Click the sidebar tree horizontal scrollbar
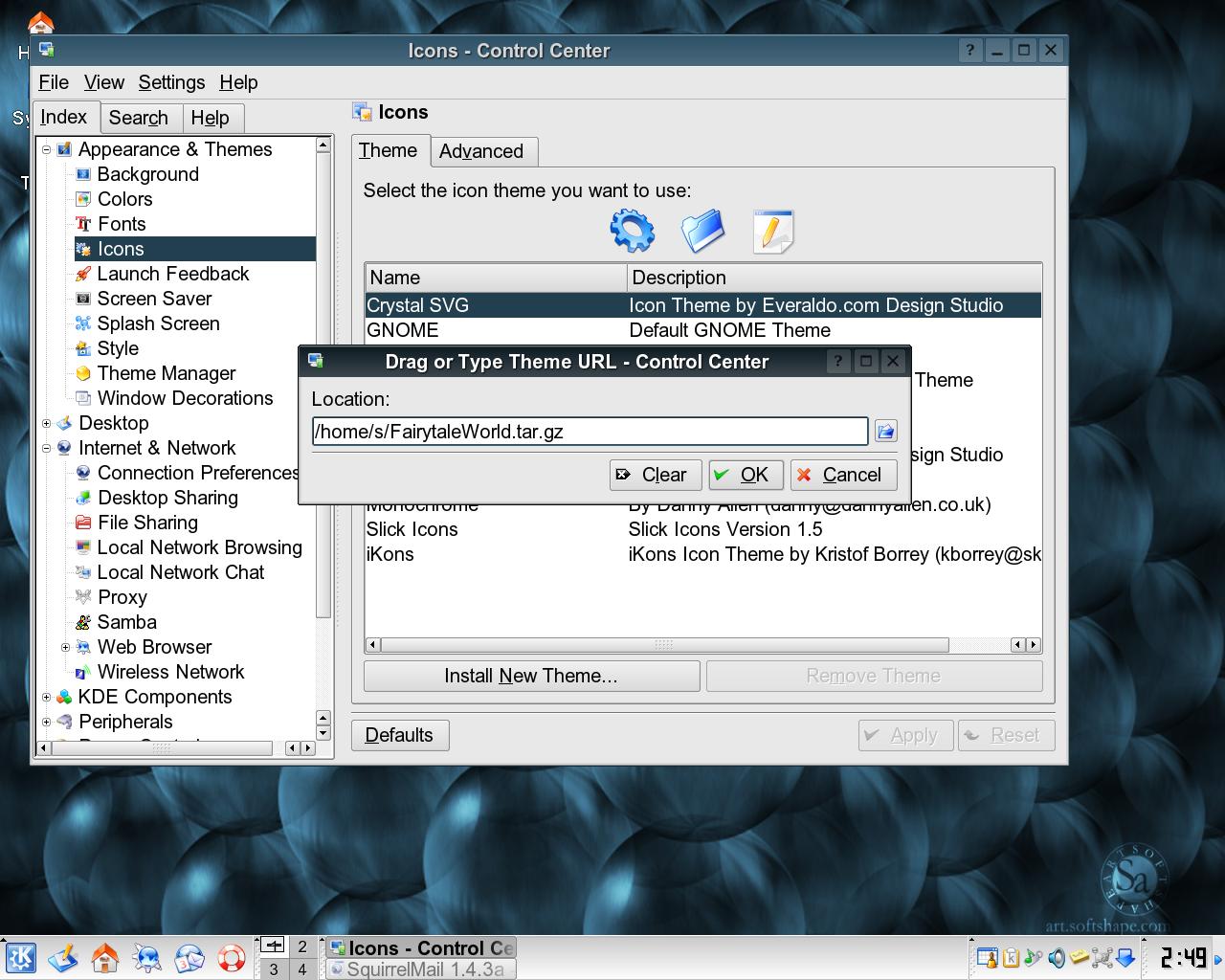The width and height of the screenshot is (1225, 980). [x=176, y=747]
